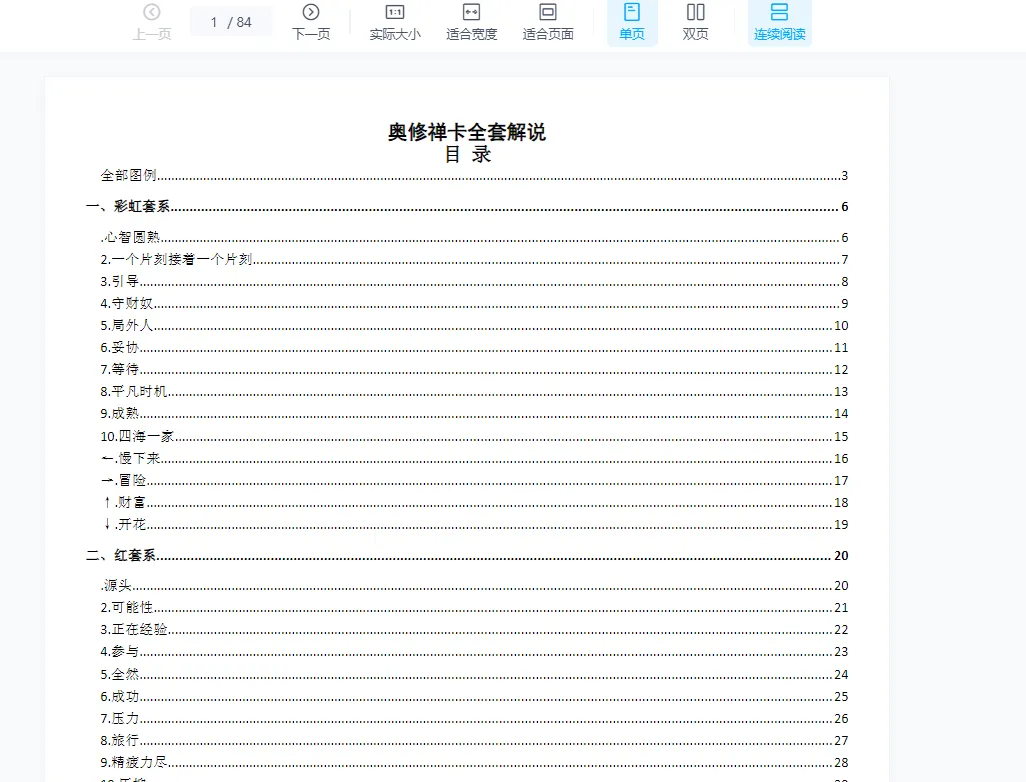Viewport: 1026px width, 782px height.
Task: Open TOC entry 4.守财奴
Action: point(474,304)
